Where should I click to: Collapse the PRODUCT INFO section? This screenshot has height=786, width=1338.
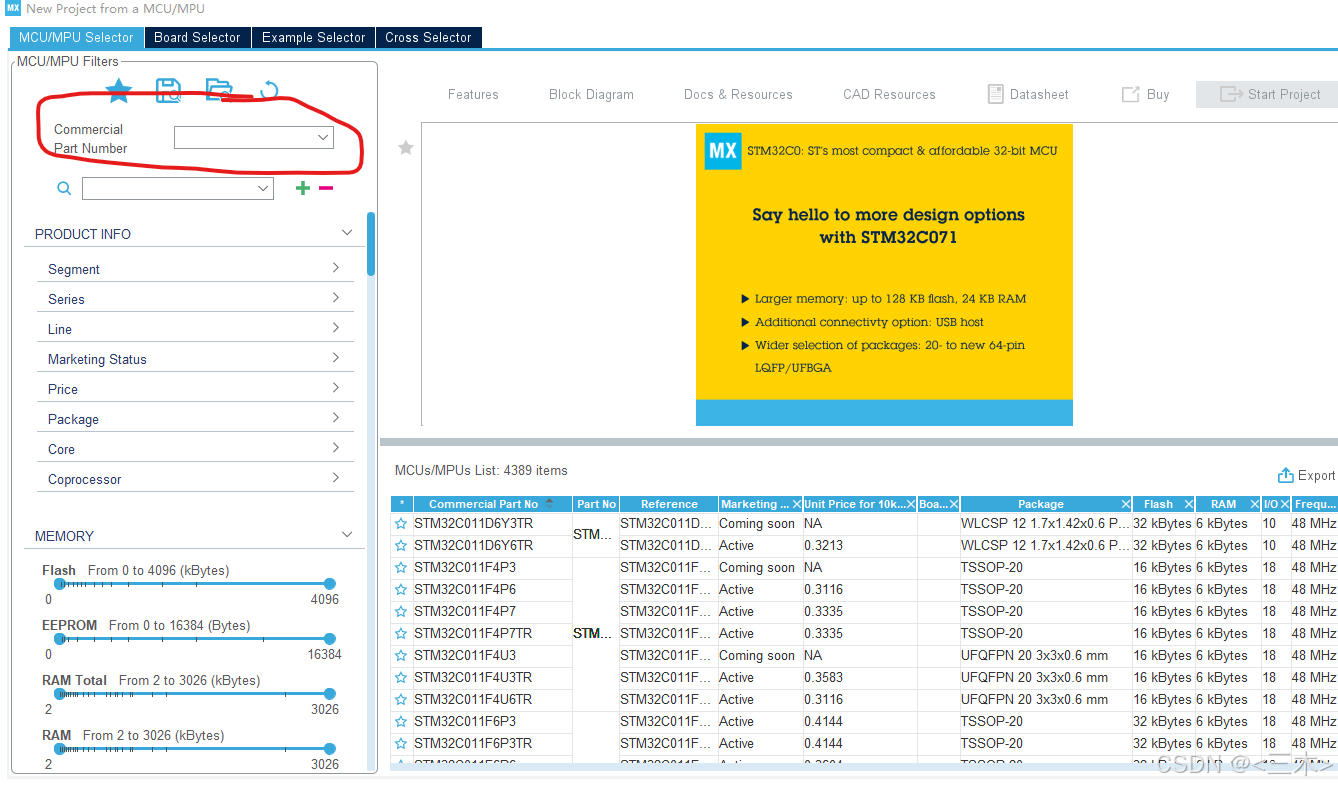coord(347,233)
